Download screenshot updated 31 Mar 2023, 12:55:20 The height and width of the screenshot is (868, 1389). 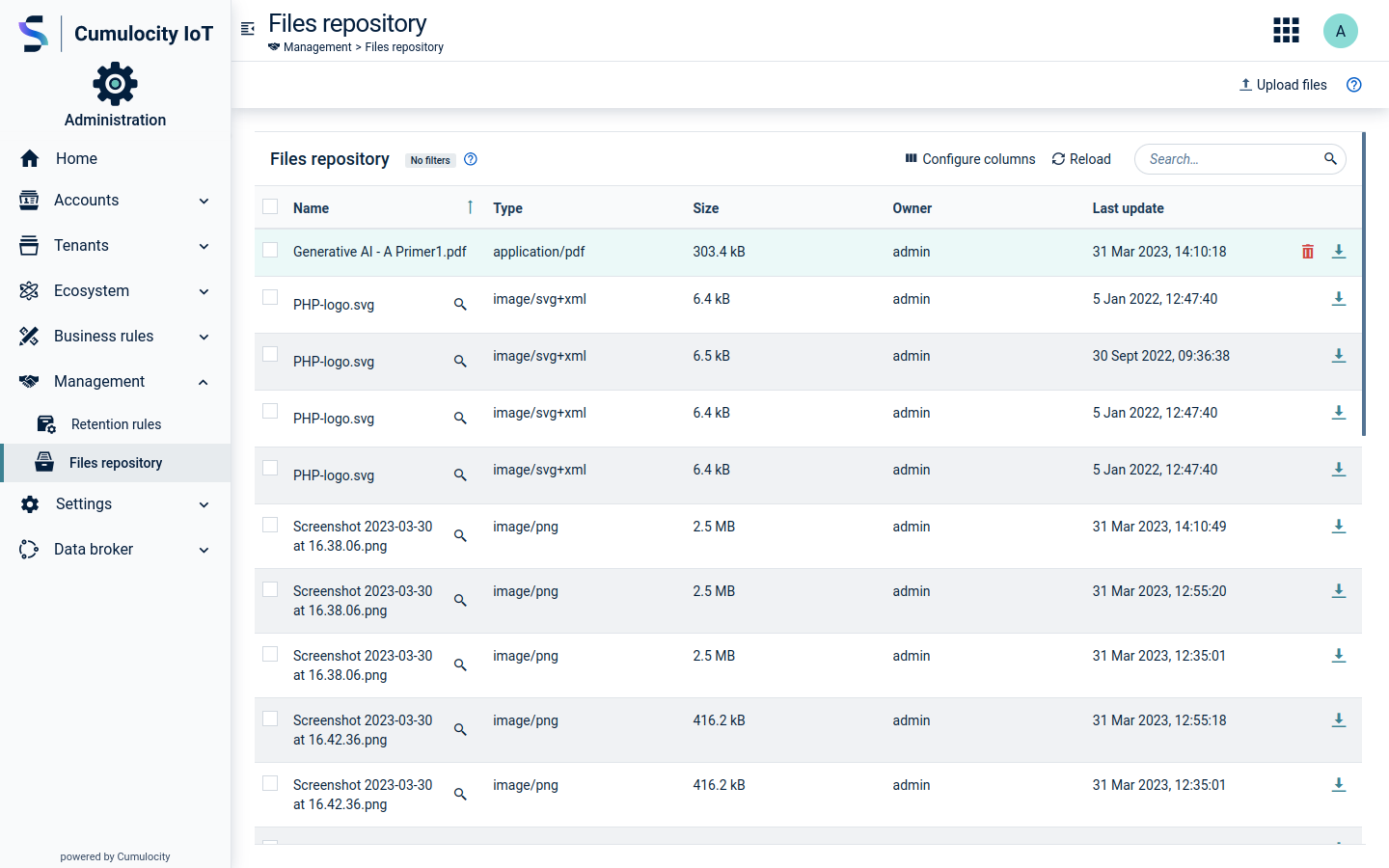tap(1339, 591)
